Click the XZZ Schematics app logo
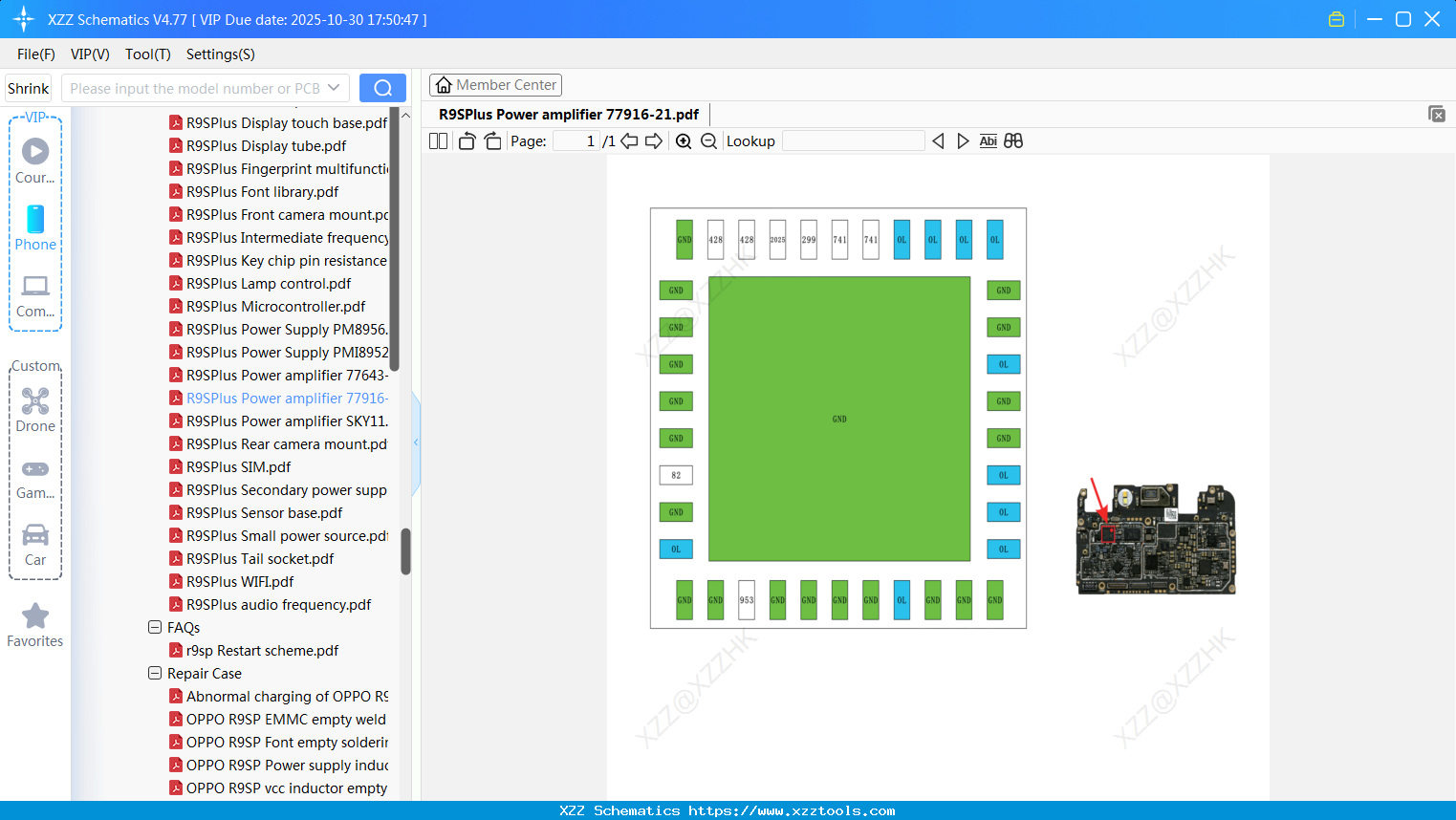Image resolution: width=1456 pixels, height=820 pixels. [x=23, y=19]
